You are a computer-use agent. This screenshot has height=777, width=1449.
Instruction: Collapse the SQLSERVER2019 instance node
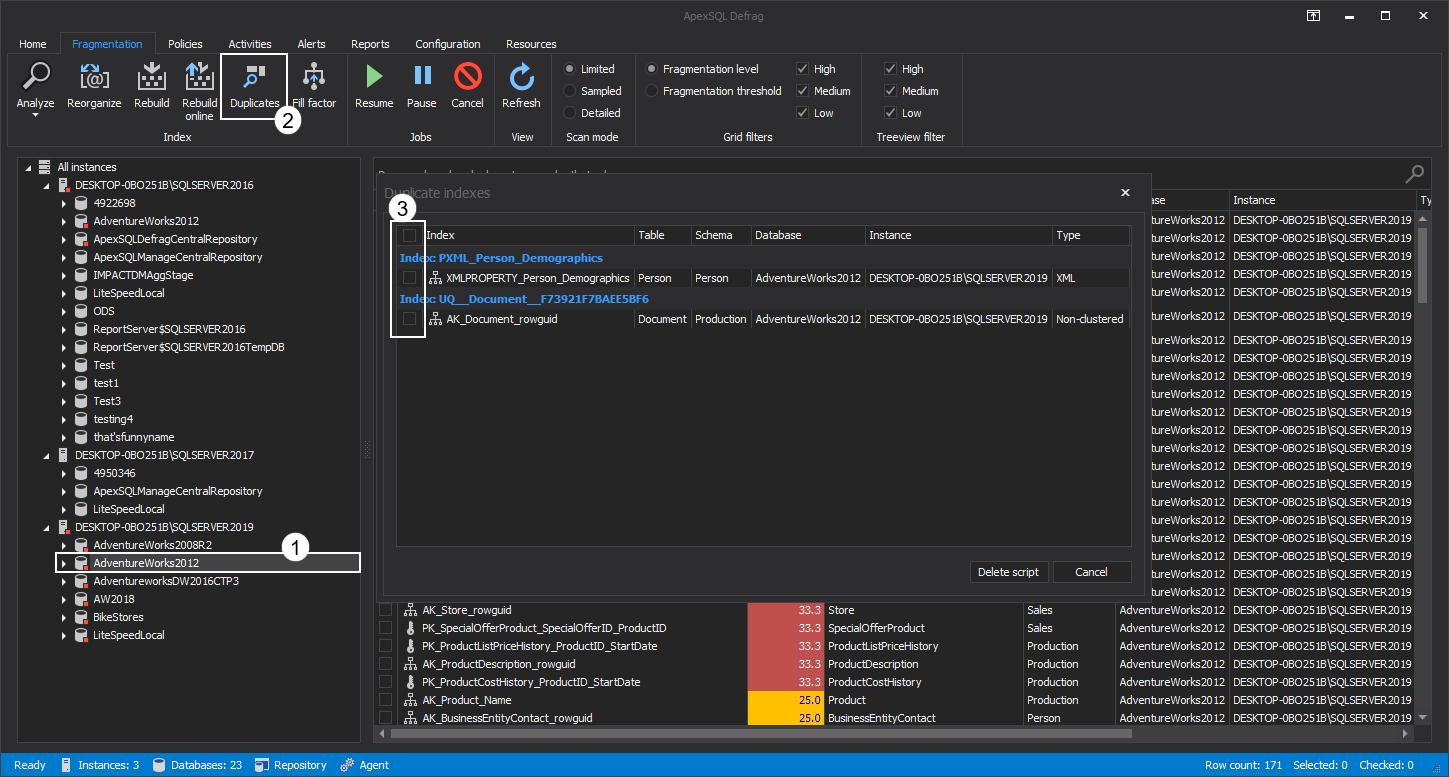(47, 528)
